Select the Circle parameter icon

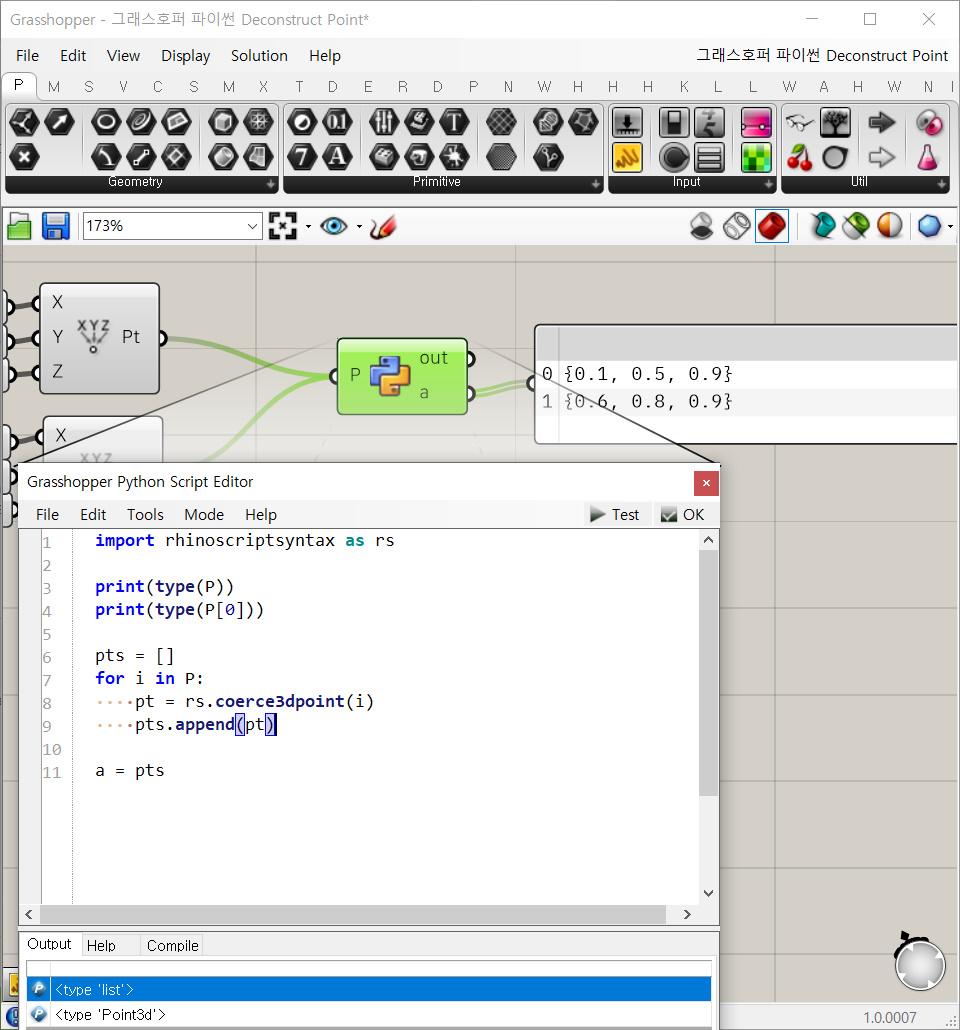click(x=106, y=122)
